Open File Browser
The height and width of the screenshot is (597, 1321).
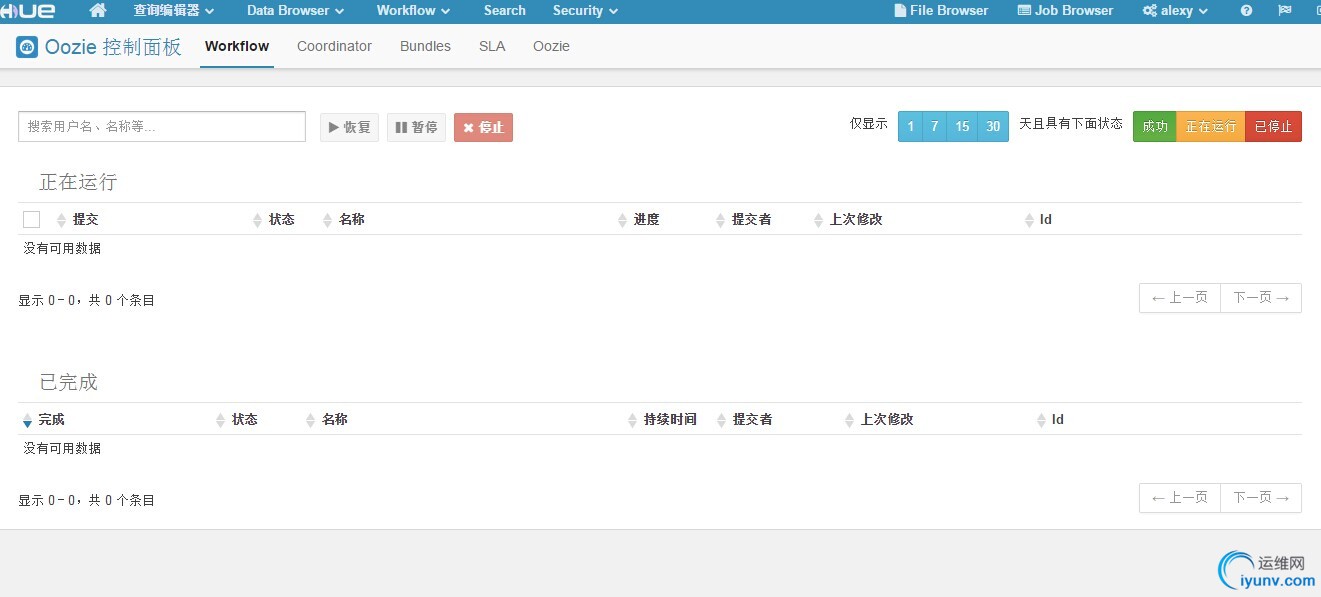coord(941,11)
